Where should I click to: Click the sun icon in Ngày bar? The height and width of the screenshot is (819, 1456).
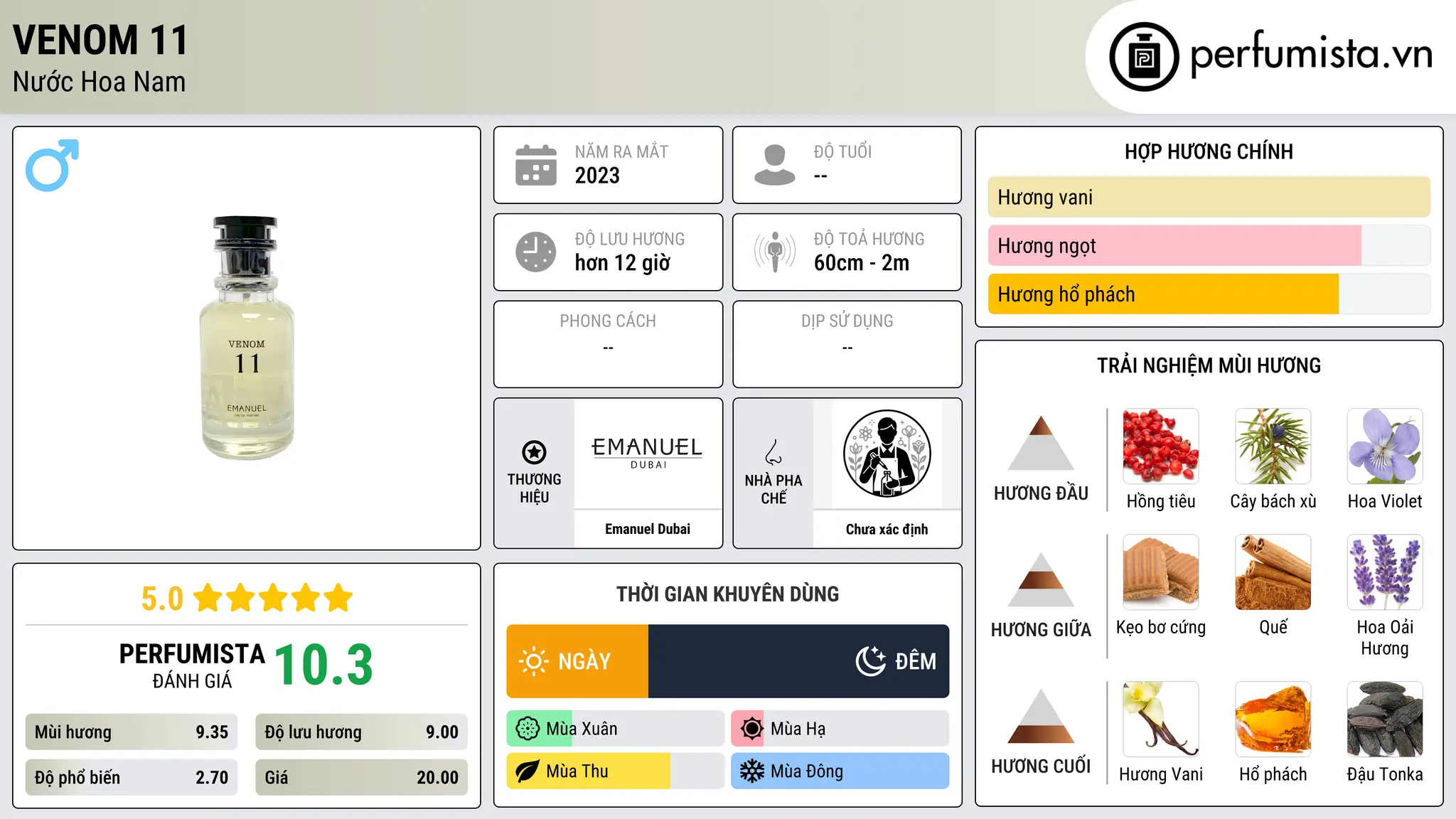[533, 661]
